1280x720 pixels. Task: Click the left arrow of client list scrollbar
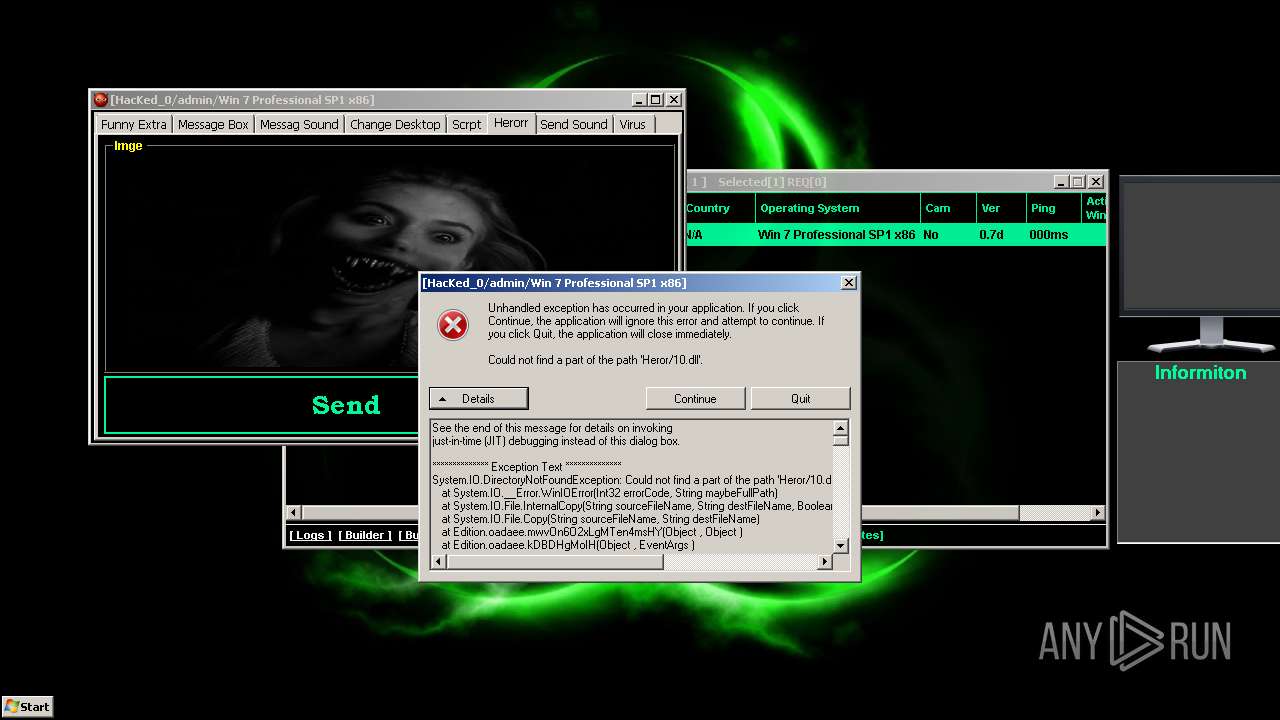coord(294,513)
